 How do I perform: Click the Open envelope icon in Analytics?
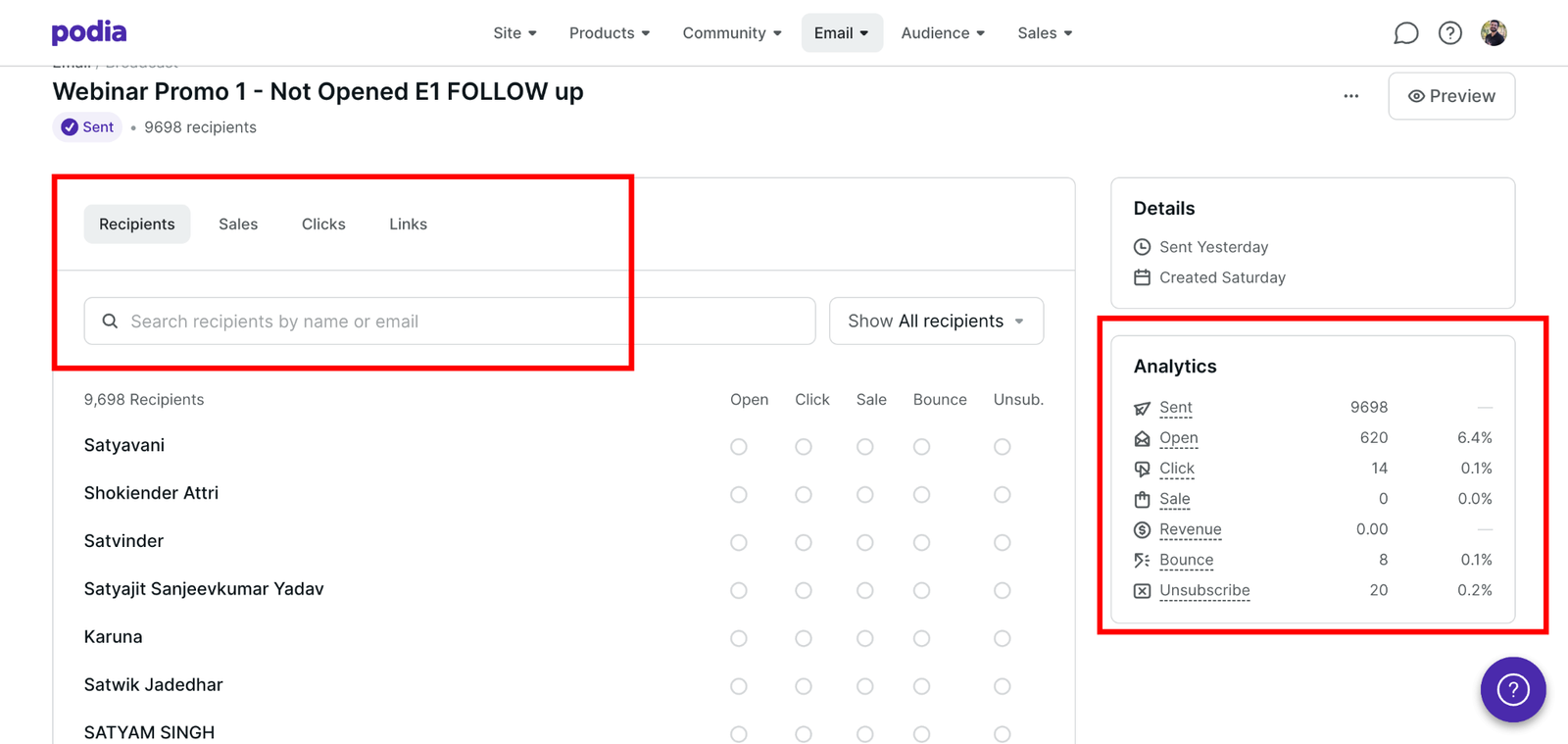[x=1142, y=438]
